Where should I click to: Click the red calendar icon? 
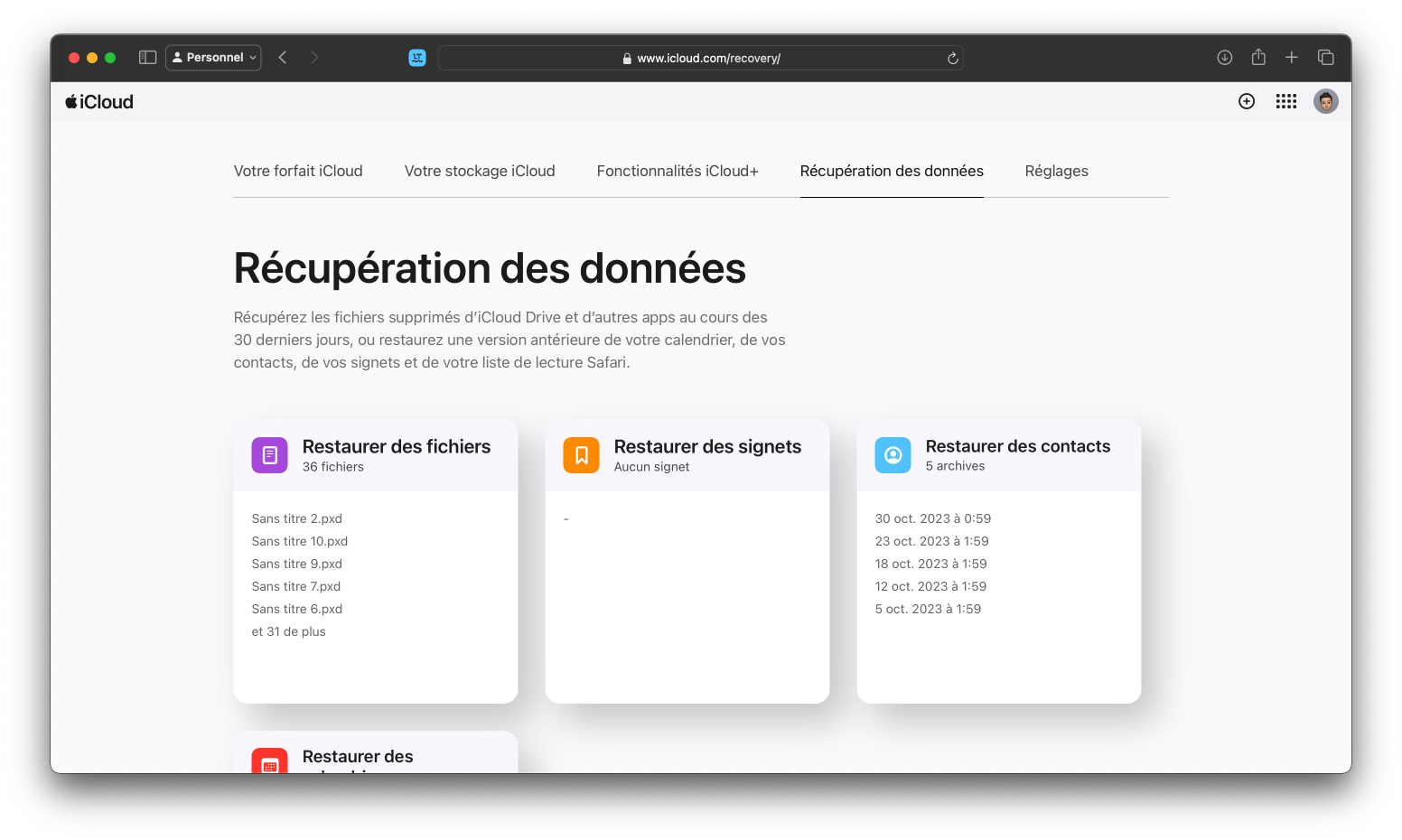tap(269, 761)
